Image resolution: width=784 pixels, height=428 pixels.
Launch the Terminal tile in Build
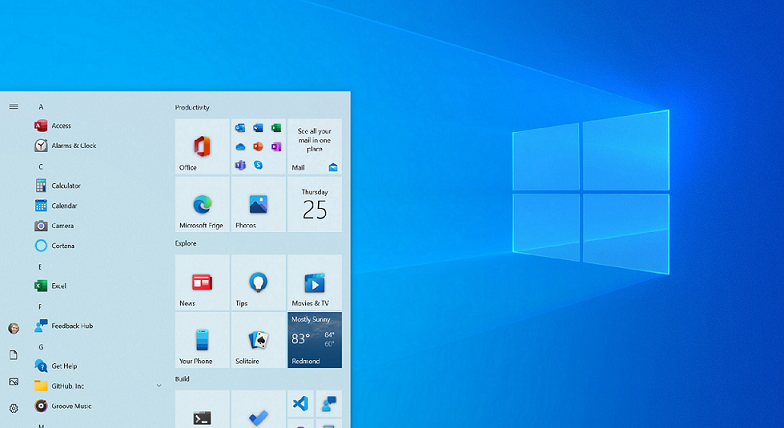click(x=202, y=409)
